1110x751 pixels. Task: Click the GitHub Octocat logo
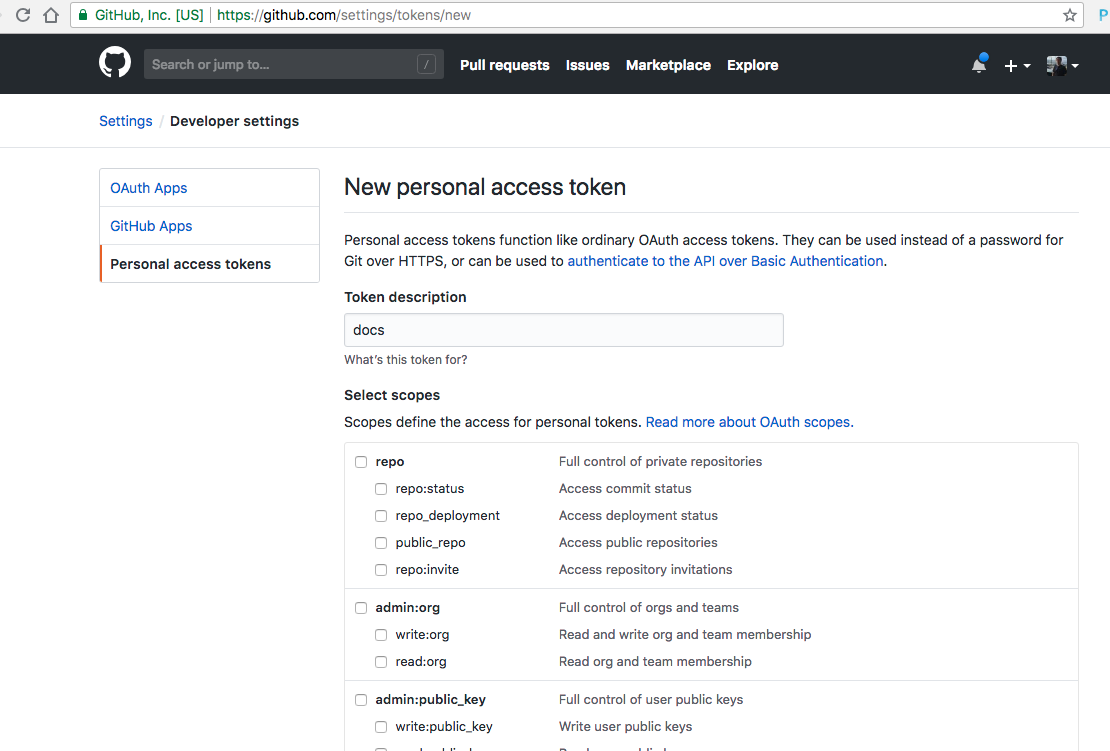[115, 64]
